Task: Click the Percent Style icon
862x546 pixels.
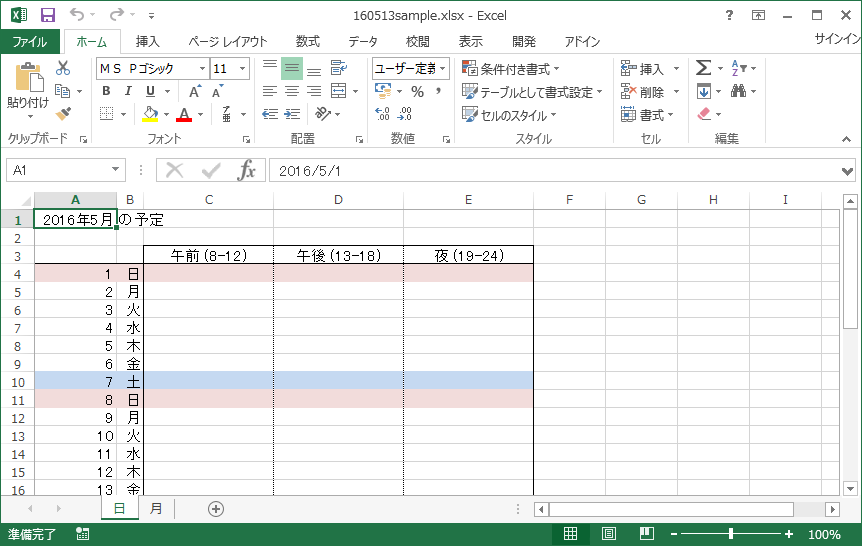Action: 417,91
